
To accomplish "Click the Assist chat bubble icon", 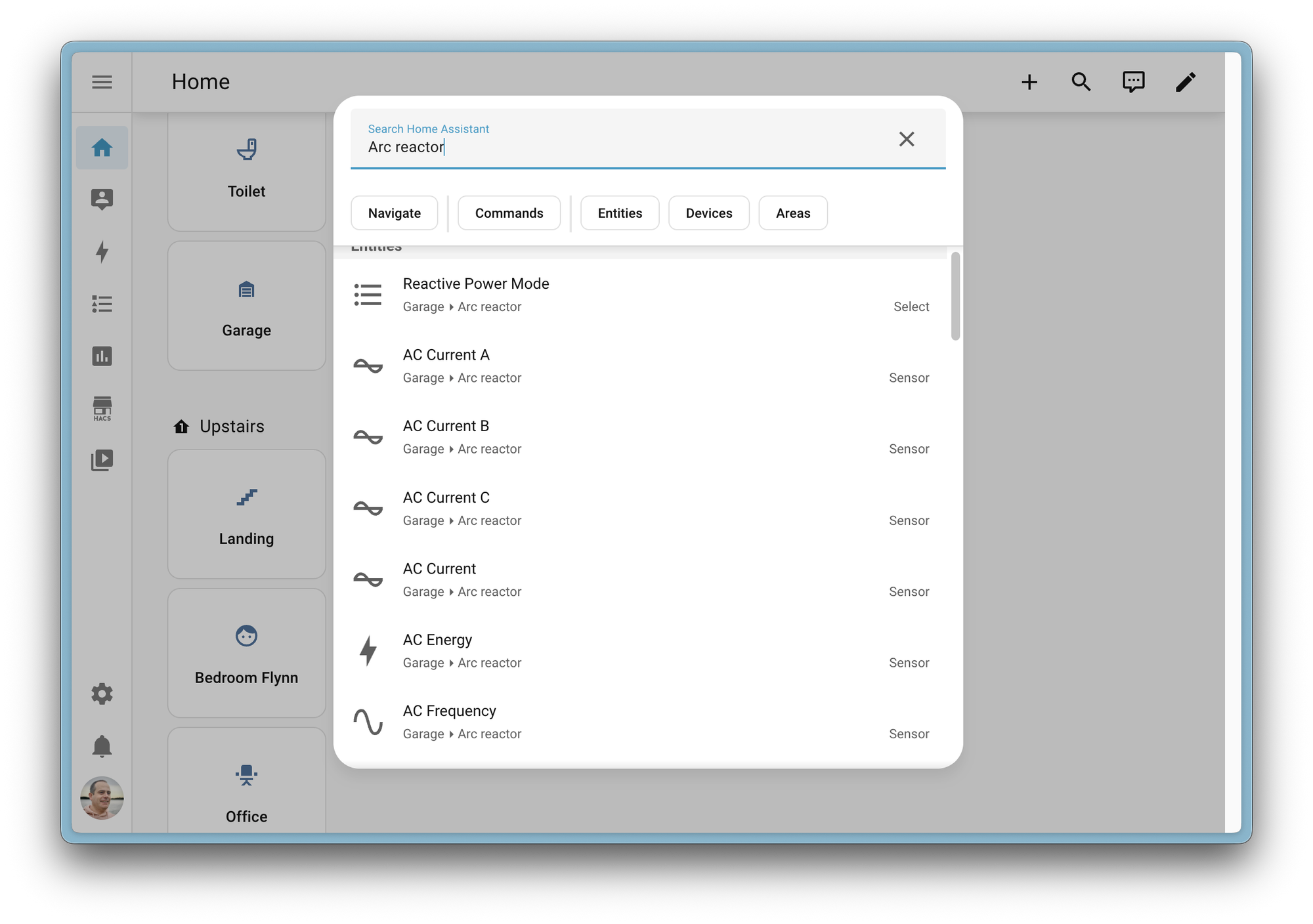I will [x=1133, y=82].
